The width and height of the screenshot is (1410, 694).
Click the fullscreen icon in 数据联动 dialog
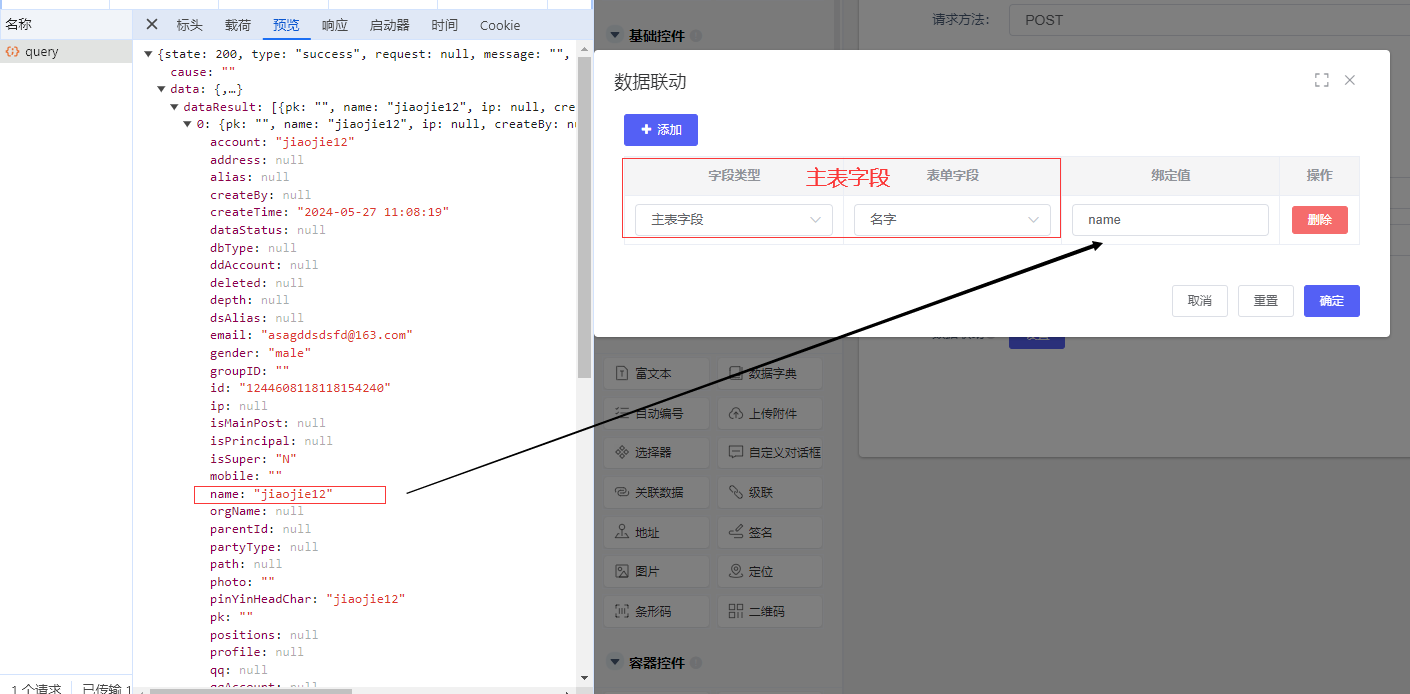coord(1321,80)
